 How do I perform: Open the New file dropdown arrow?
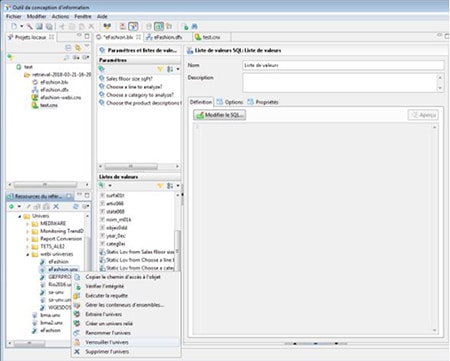pos(21,26)
